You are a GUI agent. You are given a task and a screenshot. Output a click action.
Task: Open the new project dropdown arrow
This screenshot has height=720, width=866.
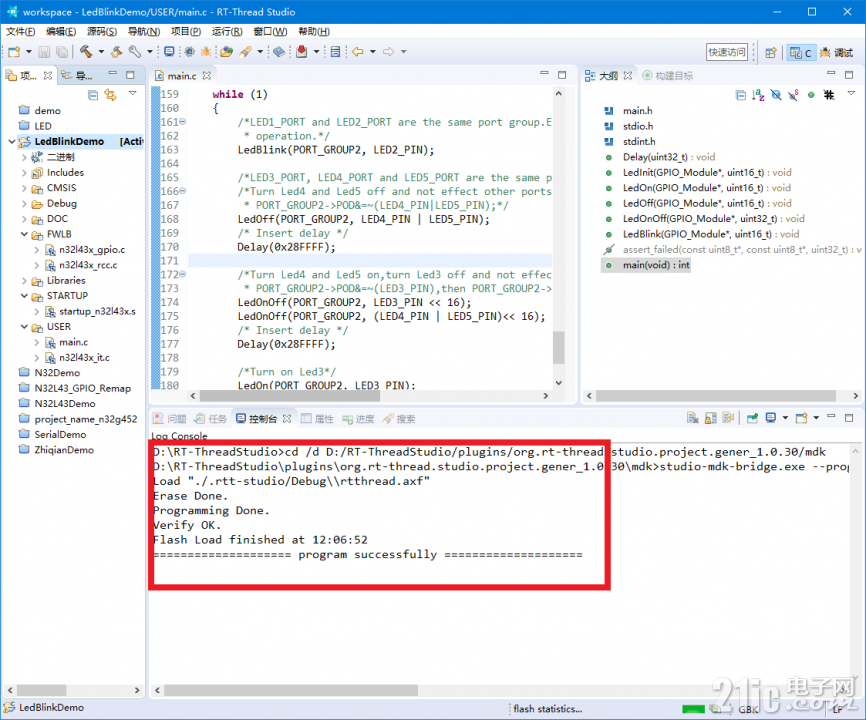pyautogui.click(x=29, y=52)
